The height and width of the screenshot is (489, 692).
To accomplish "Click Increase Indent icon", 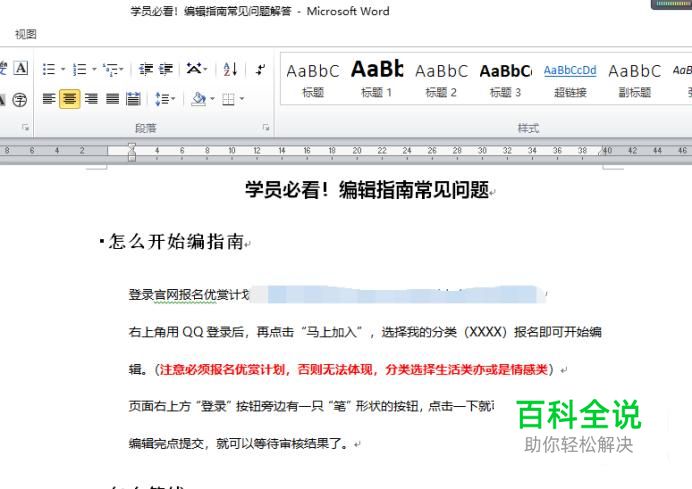I will pyautogui.click(x=166, y=69).
